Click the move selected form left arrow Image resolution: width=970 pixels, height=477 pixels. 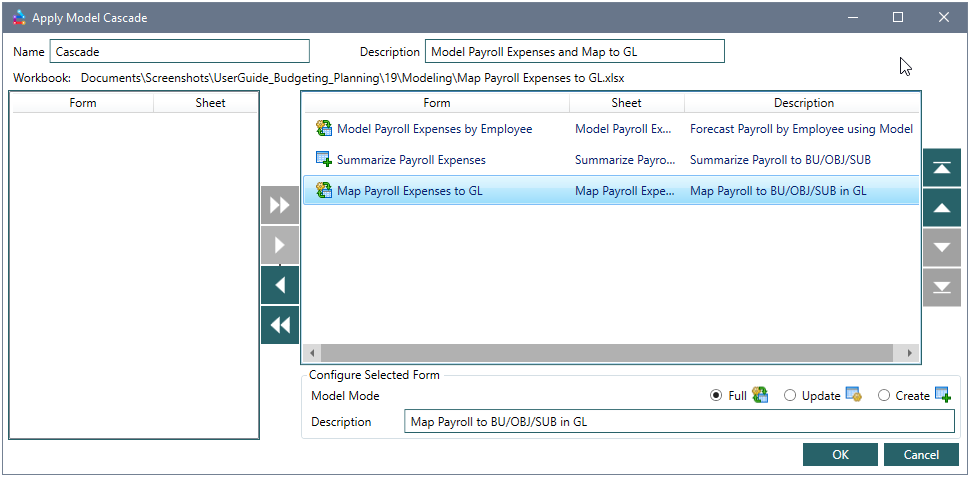[280, 285]
